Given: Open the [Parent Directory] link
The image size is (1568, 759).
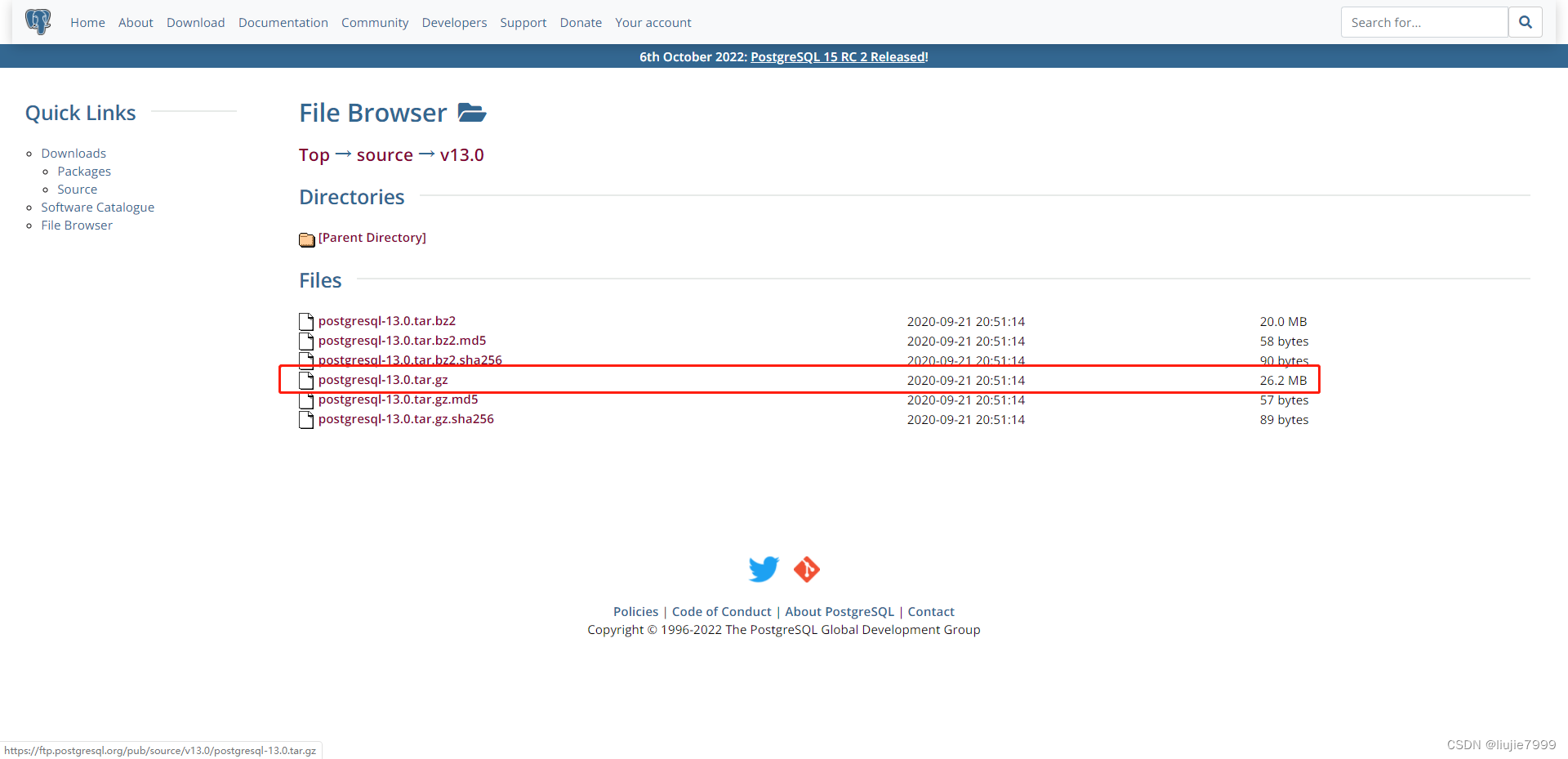Looking at the screenshot, I should pos(372,237).
